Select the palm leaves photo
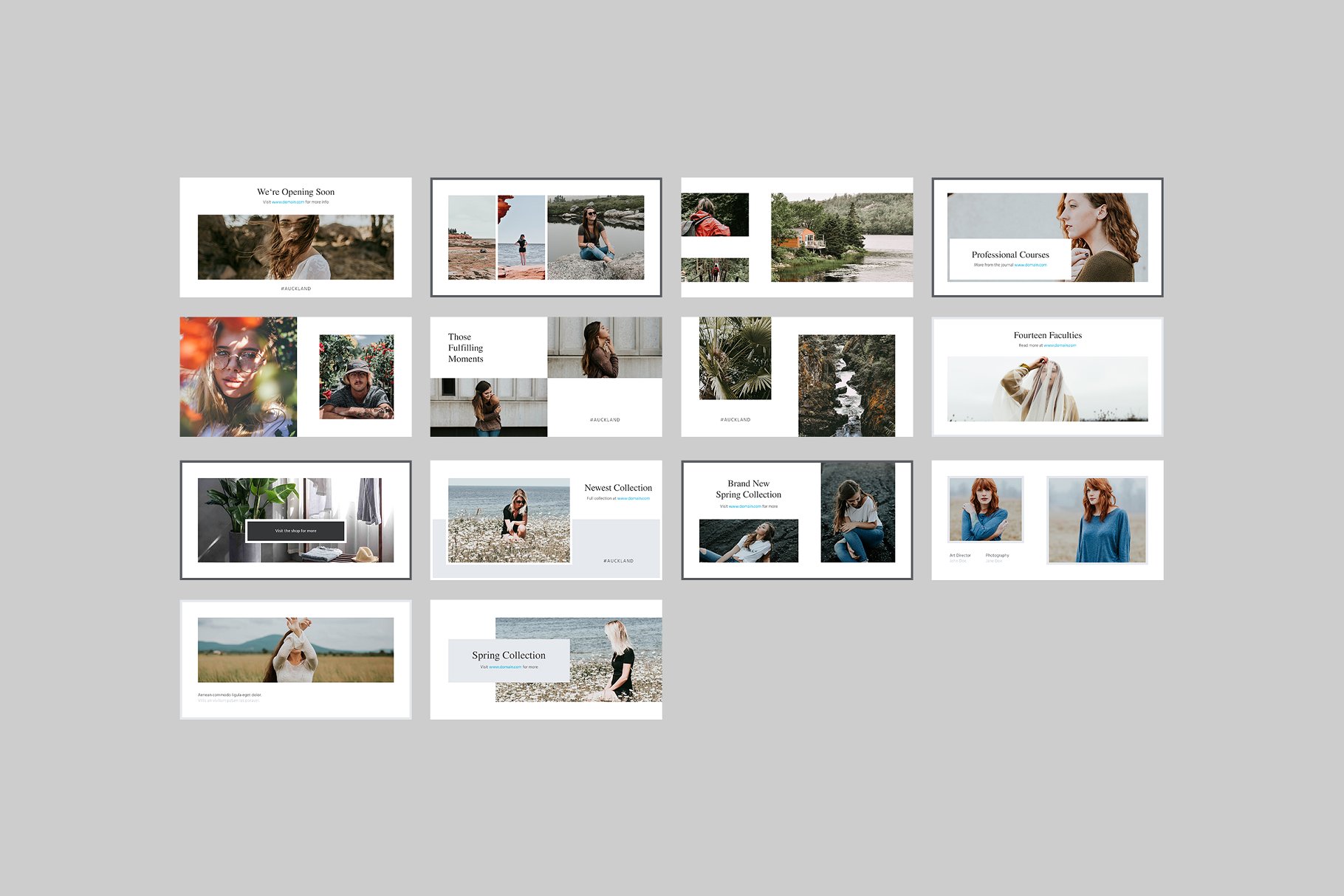This screenshot has width=1344, height=896. pyautogui.click(x=735, y=358)
